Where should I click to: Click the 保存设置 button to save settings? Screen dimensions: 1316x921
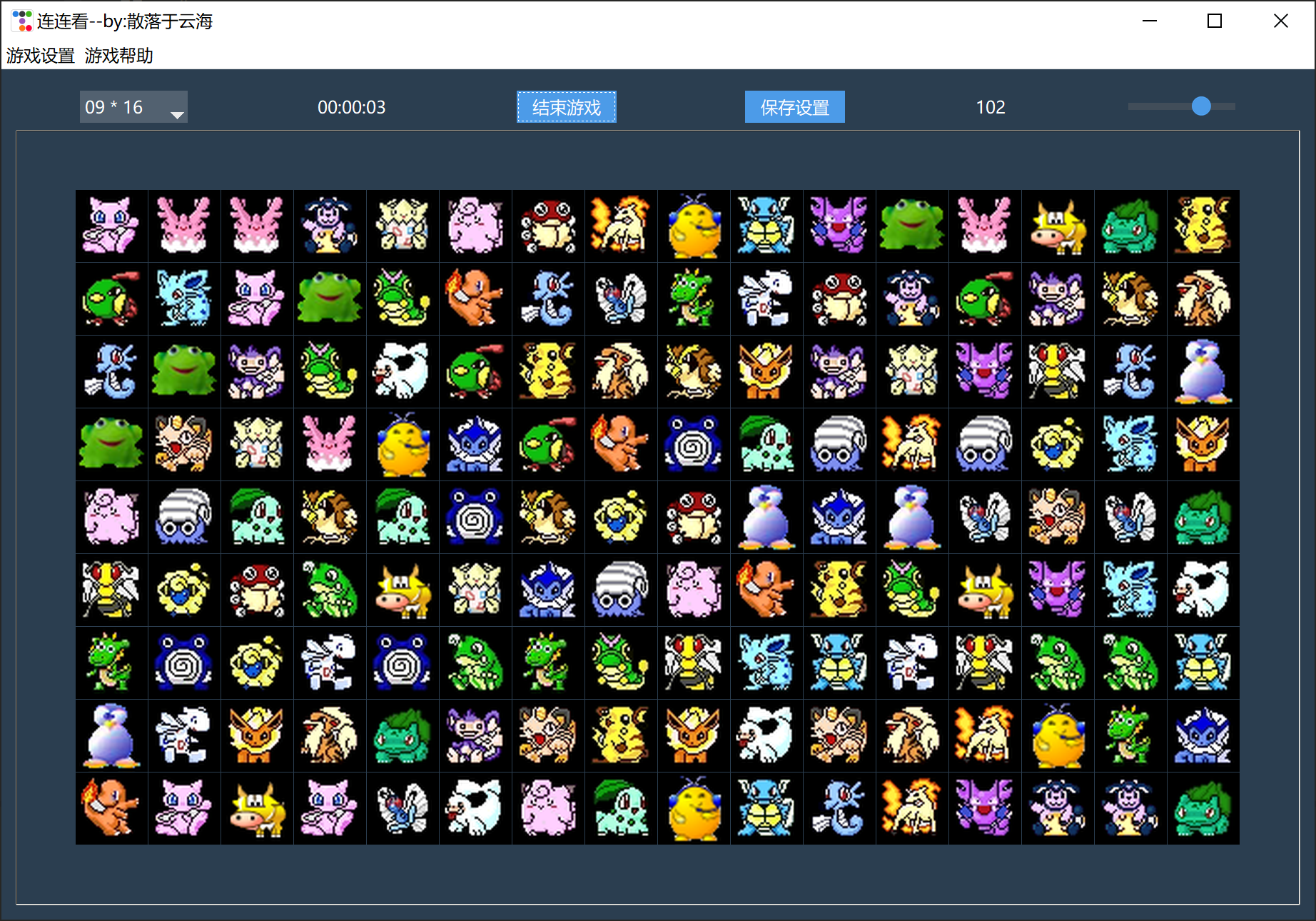pyautogui.click(x=794, y=106)
